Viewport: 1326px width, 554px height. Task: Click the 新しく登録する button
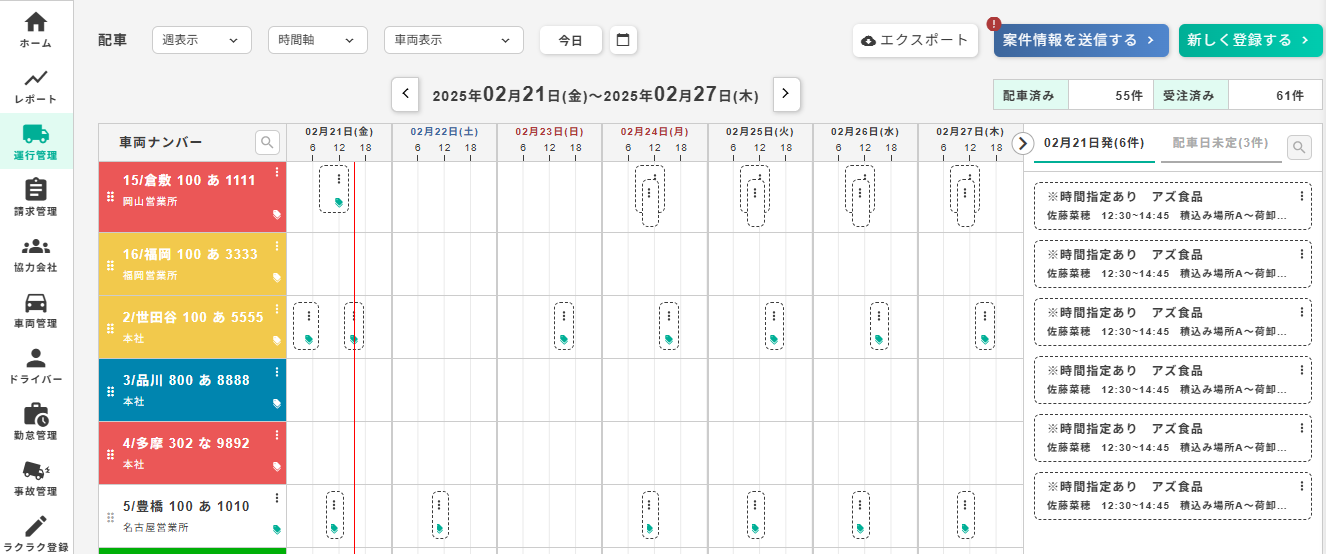click(1249, 40)
